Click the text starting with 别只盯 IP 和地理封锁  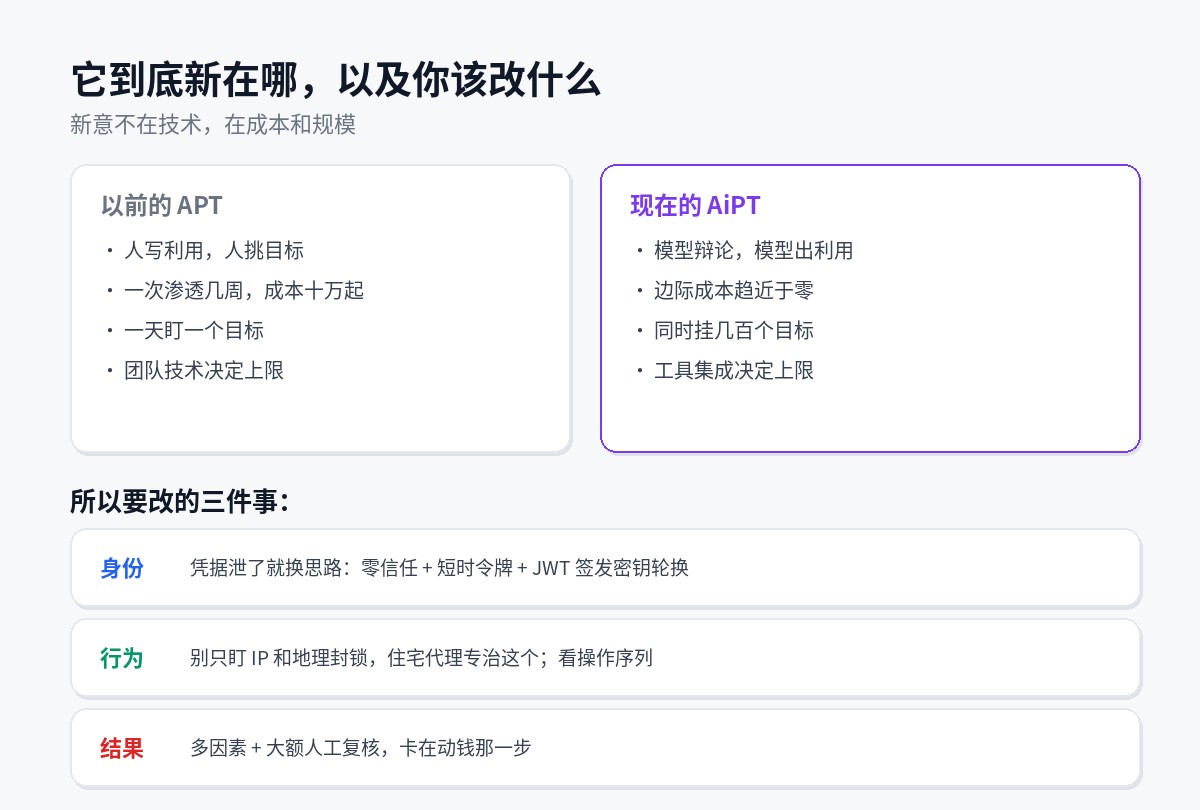(x=421, y=658)
